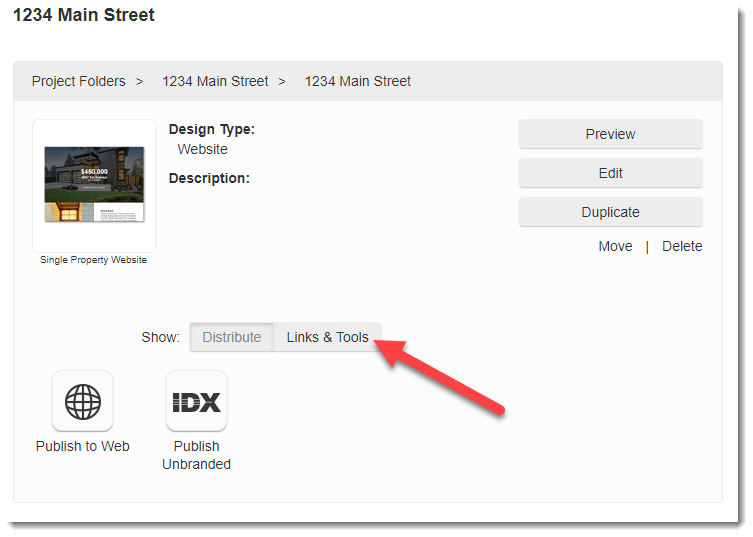This screenshot has height=537, width=753.
Task: Click the Description field label
Action: [x=209, y=178]
